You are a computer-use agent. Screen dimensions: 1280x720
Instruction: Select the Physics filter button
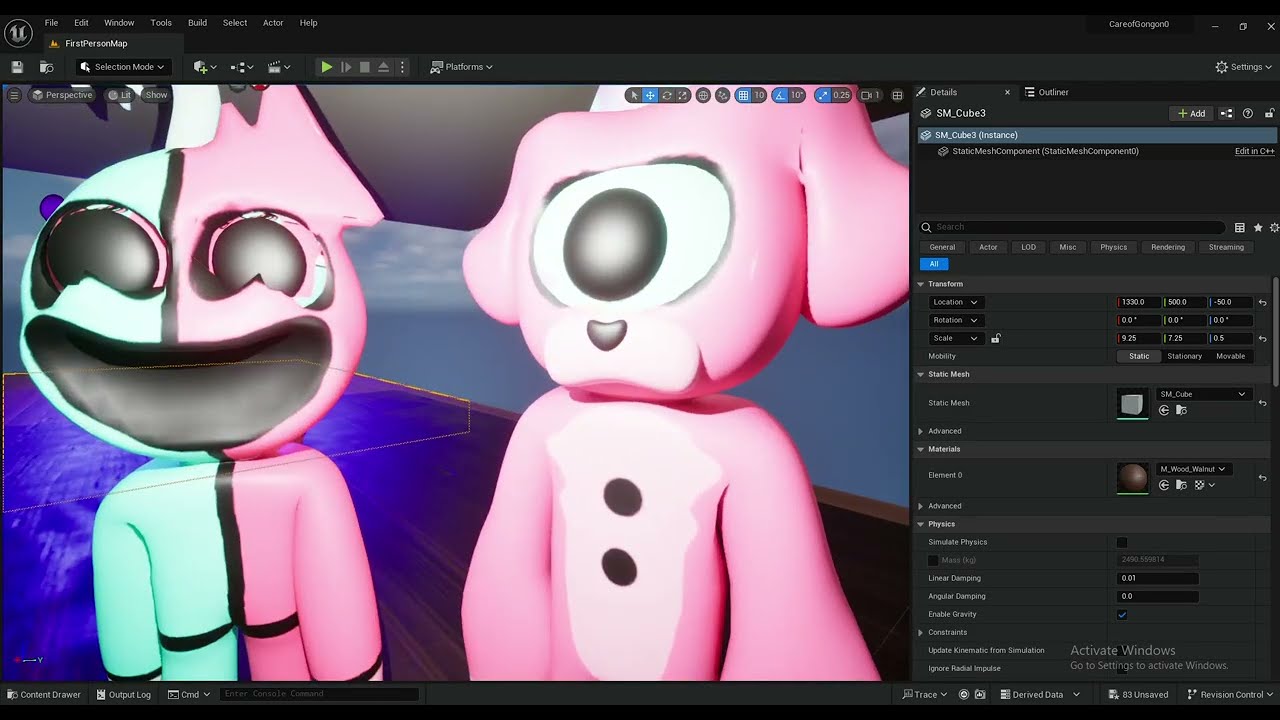pos(1113,247)
